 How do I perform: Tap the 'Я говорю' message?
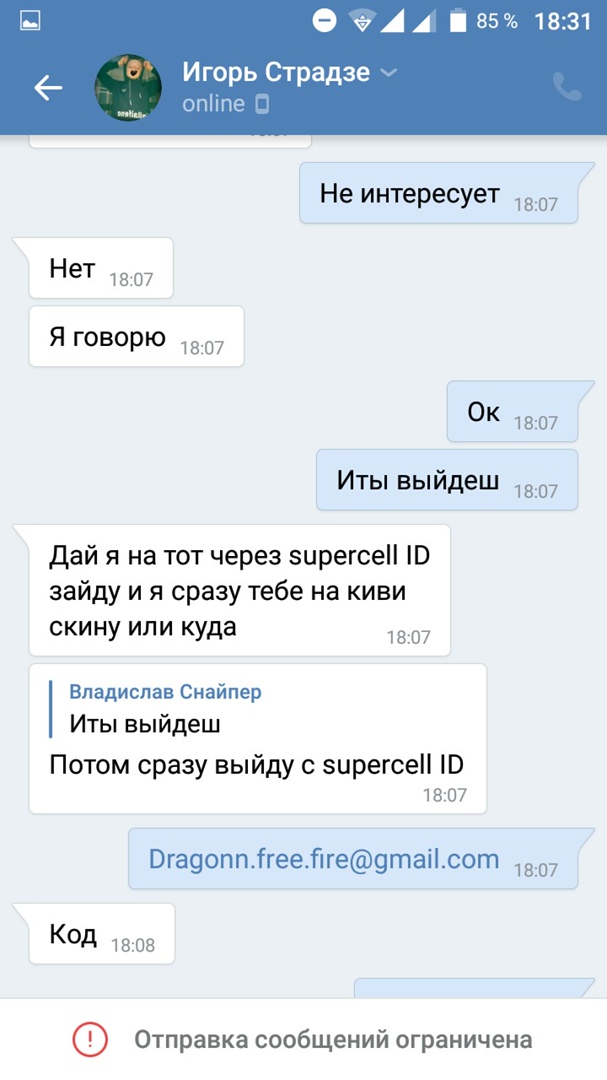coord(136,337)
